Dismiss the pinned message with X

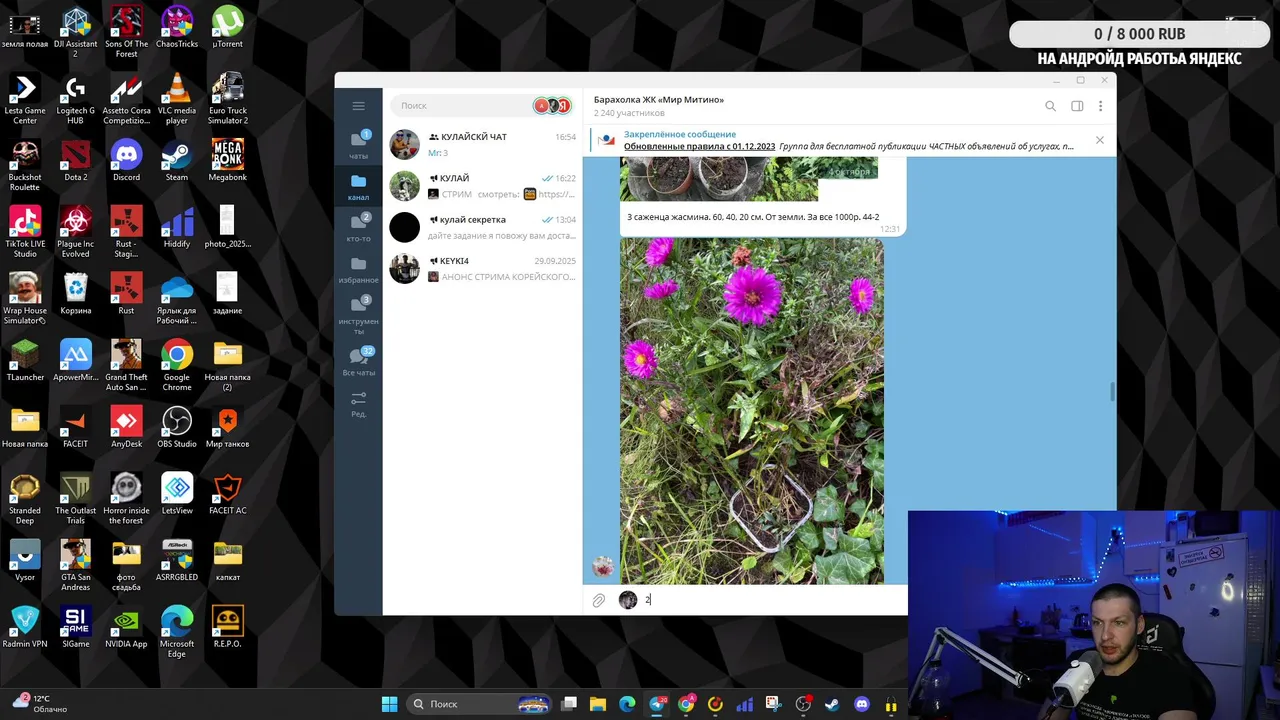(1099, 140)
